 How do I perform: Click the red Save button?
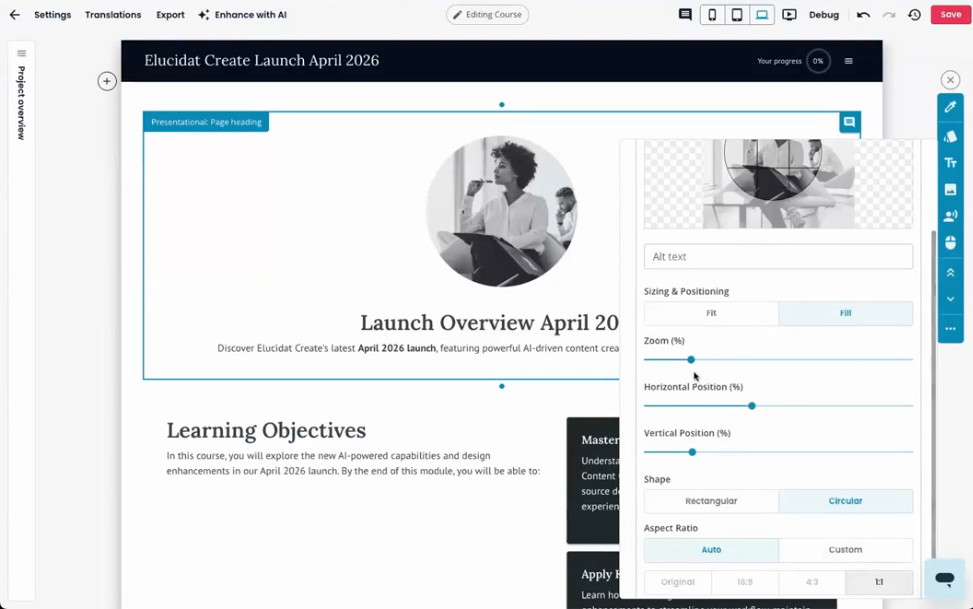(x=950, y=15)
